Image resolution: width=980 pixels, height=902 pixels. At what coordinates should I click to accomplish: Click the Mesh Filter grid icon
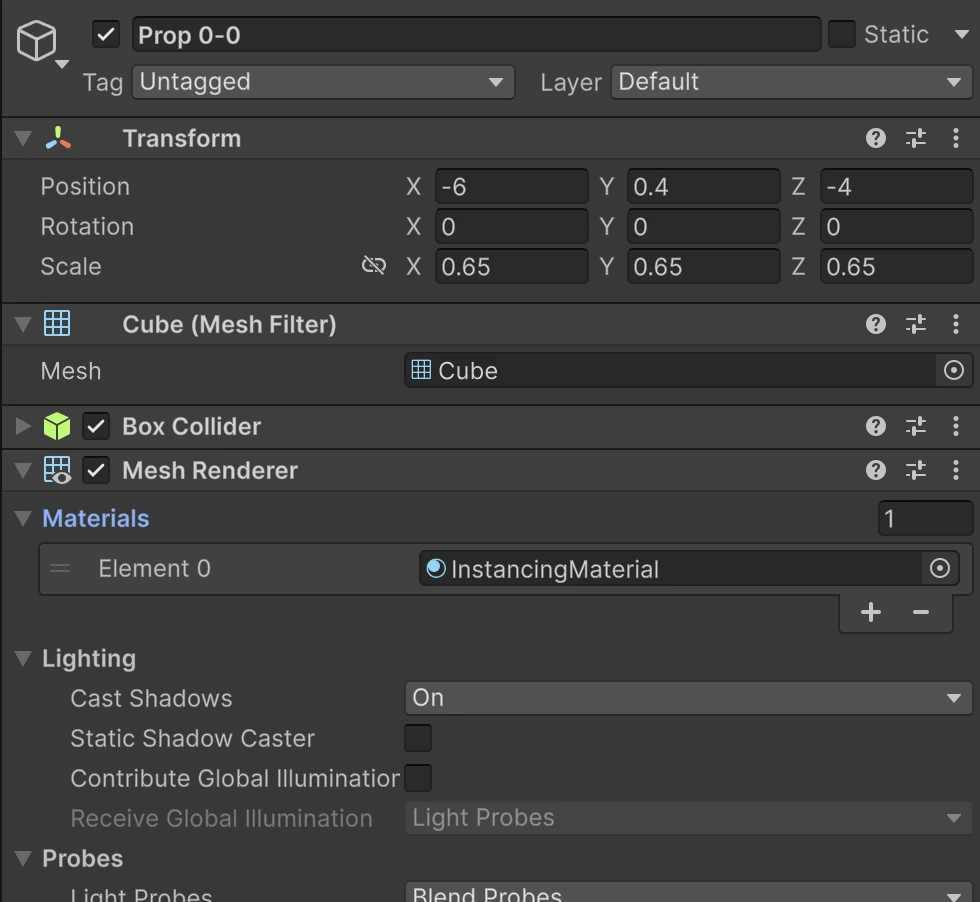[x=57, y=324]
